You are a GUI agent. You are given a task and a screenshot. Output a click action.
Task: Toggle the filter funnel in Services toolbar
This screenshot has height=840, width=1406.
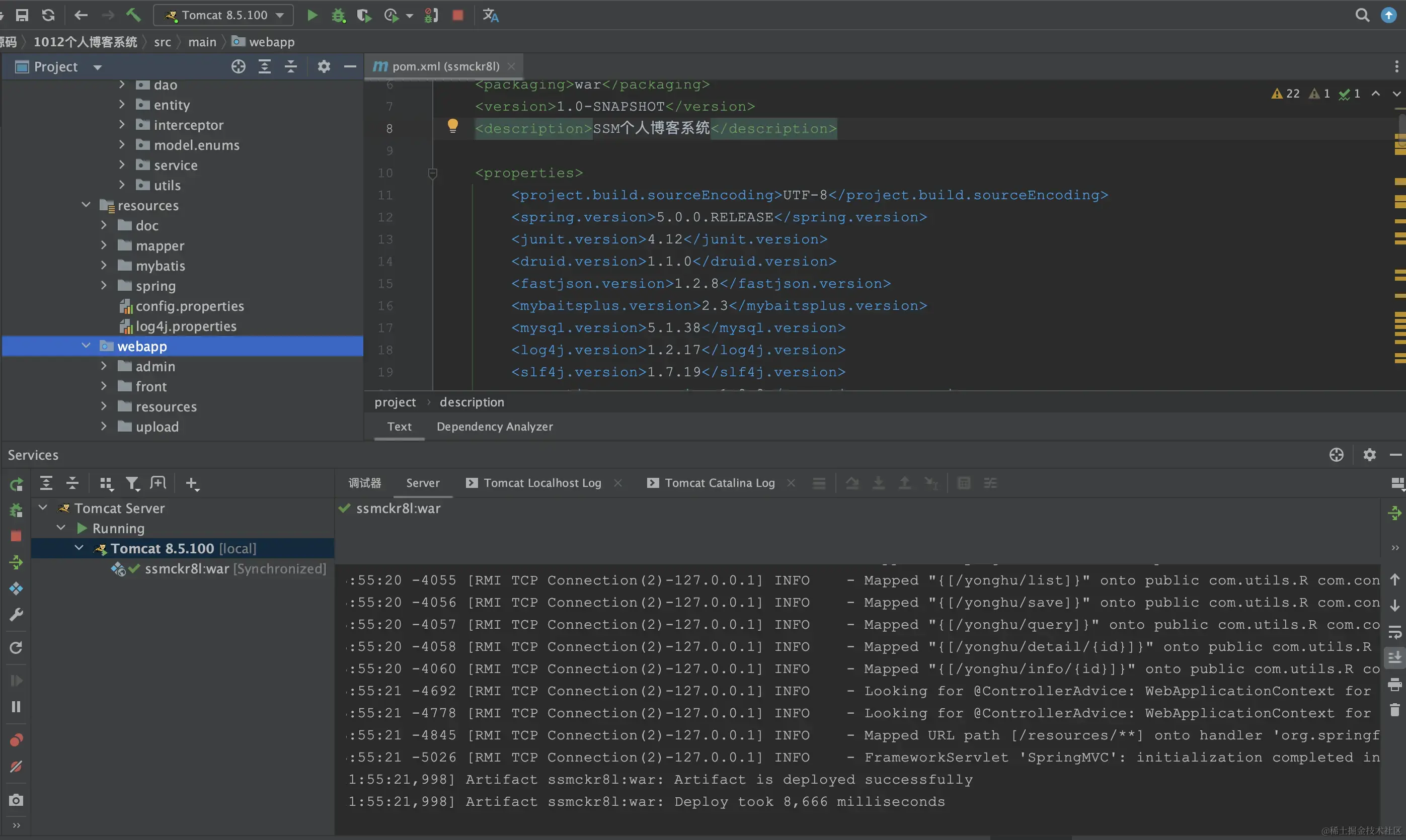(x=132, y=483)
